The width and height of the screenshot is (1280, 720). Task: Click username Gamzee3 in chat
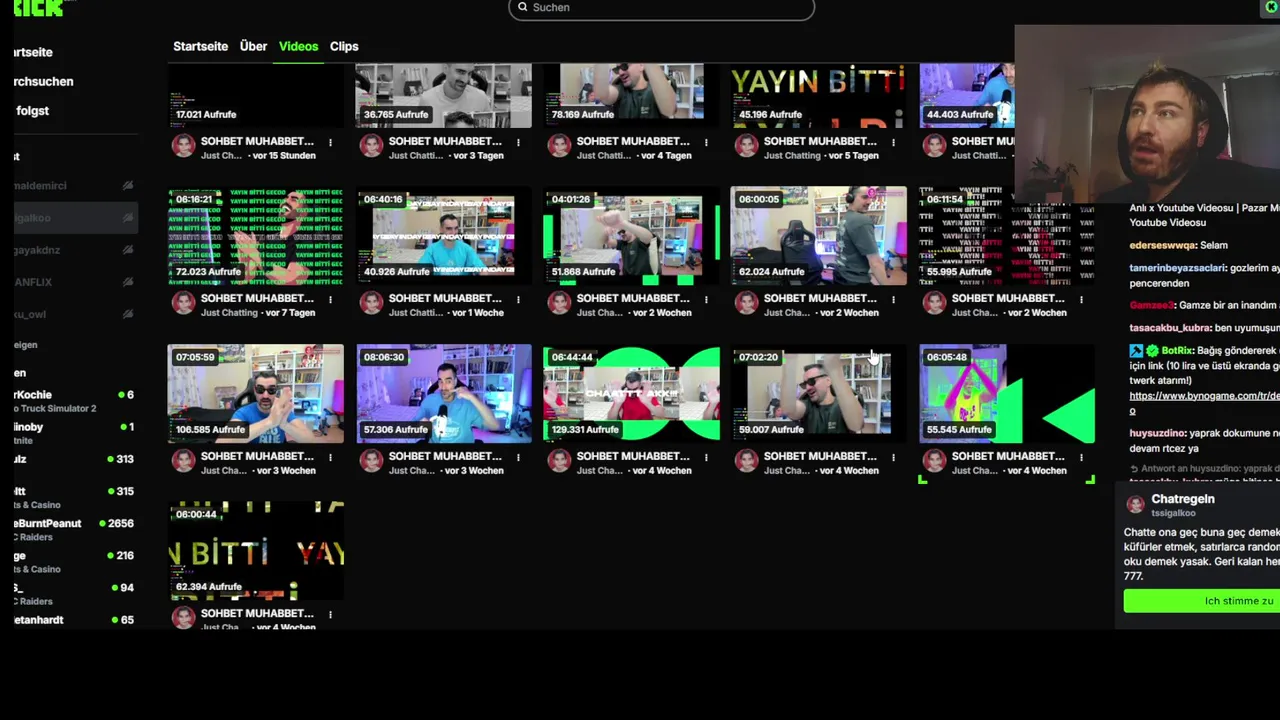pyautogui.click(x=1152, y=305)
